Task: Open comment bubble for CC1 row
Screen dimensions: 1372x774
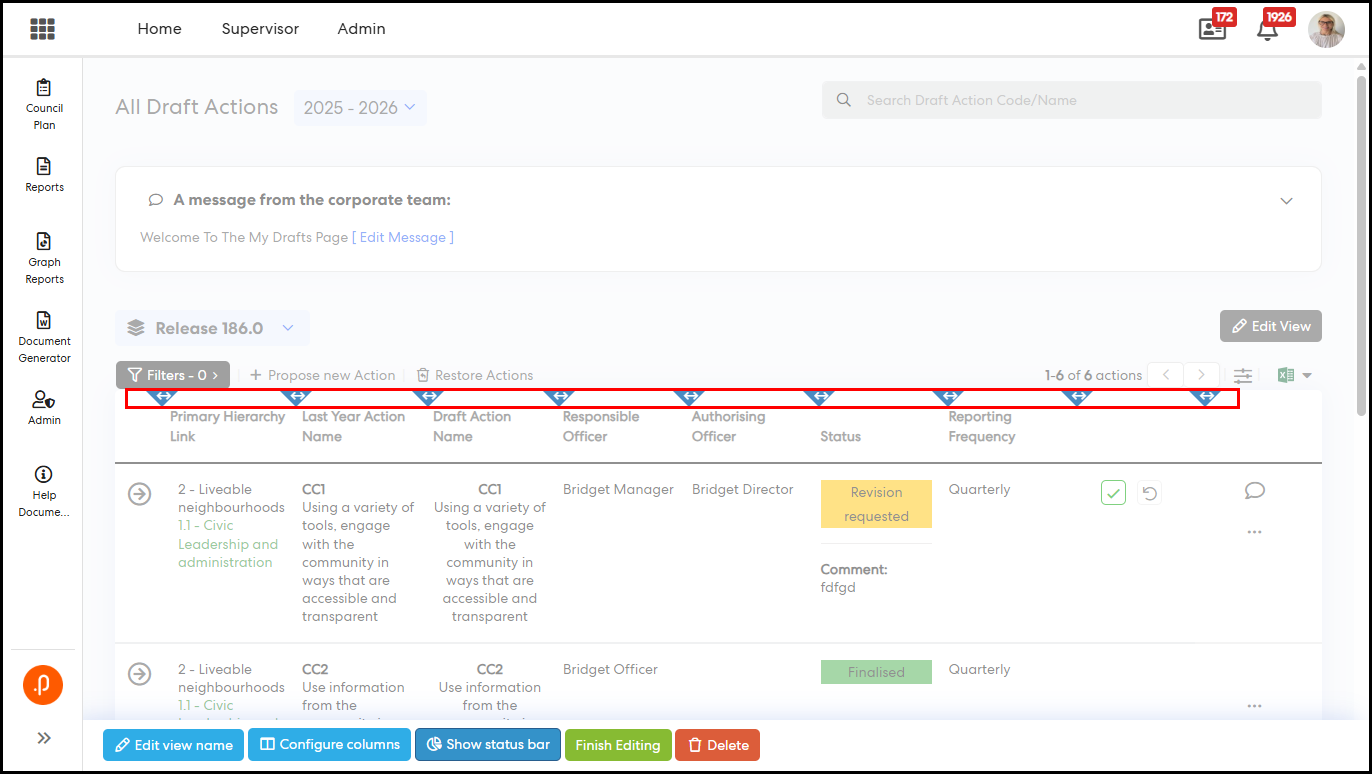Action: tap(1255, 490)
